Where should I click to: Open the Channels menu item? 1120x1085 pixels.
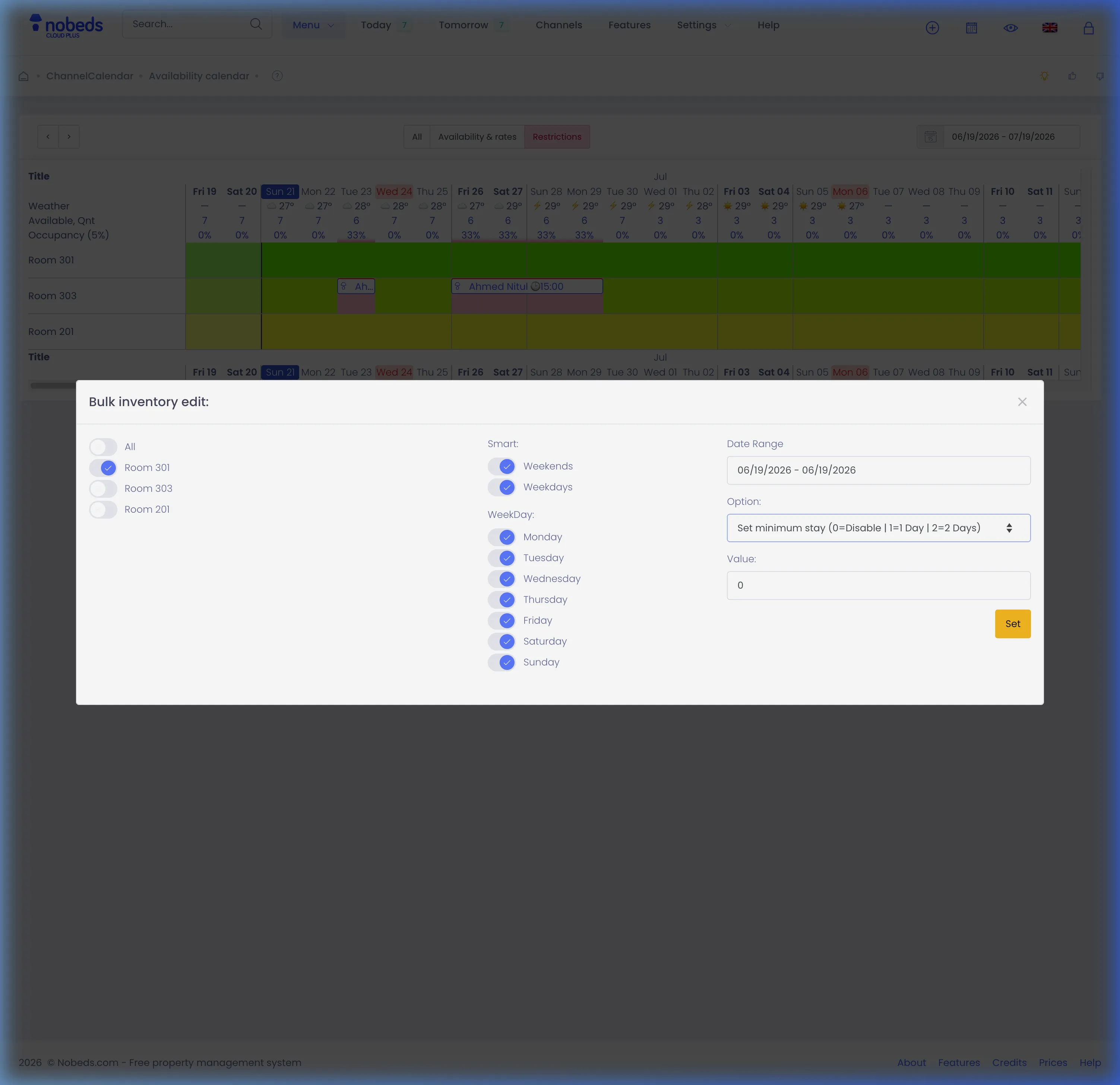coord(559,25)
